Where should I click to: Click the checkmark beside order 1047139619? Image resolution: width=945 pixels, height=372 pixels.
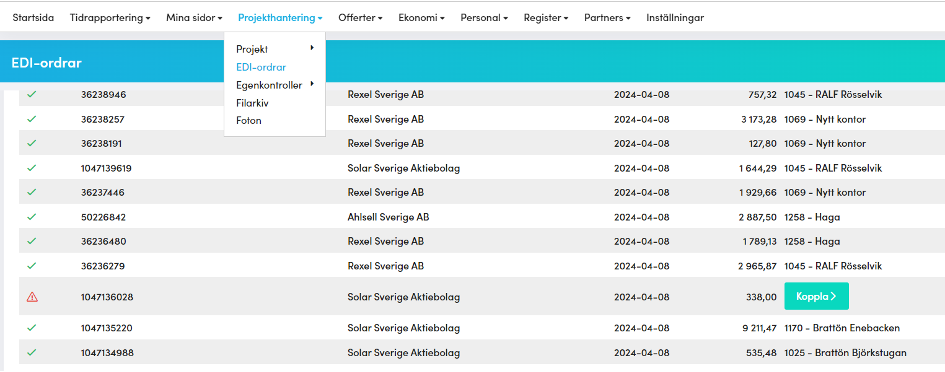(x=32, y=168)
